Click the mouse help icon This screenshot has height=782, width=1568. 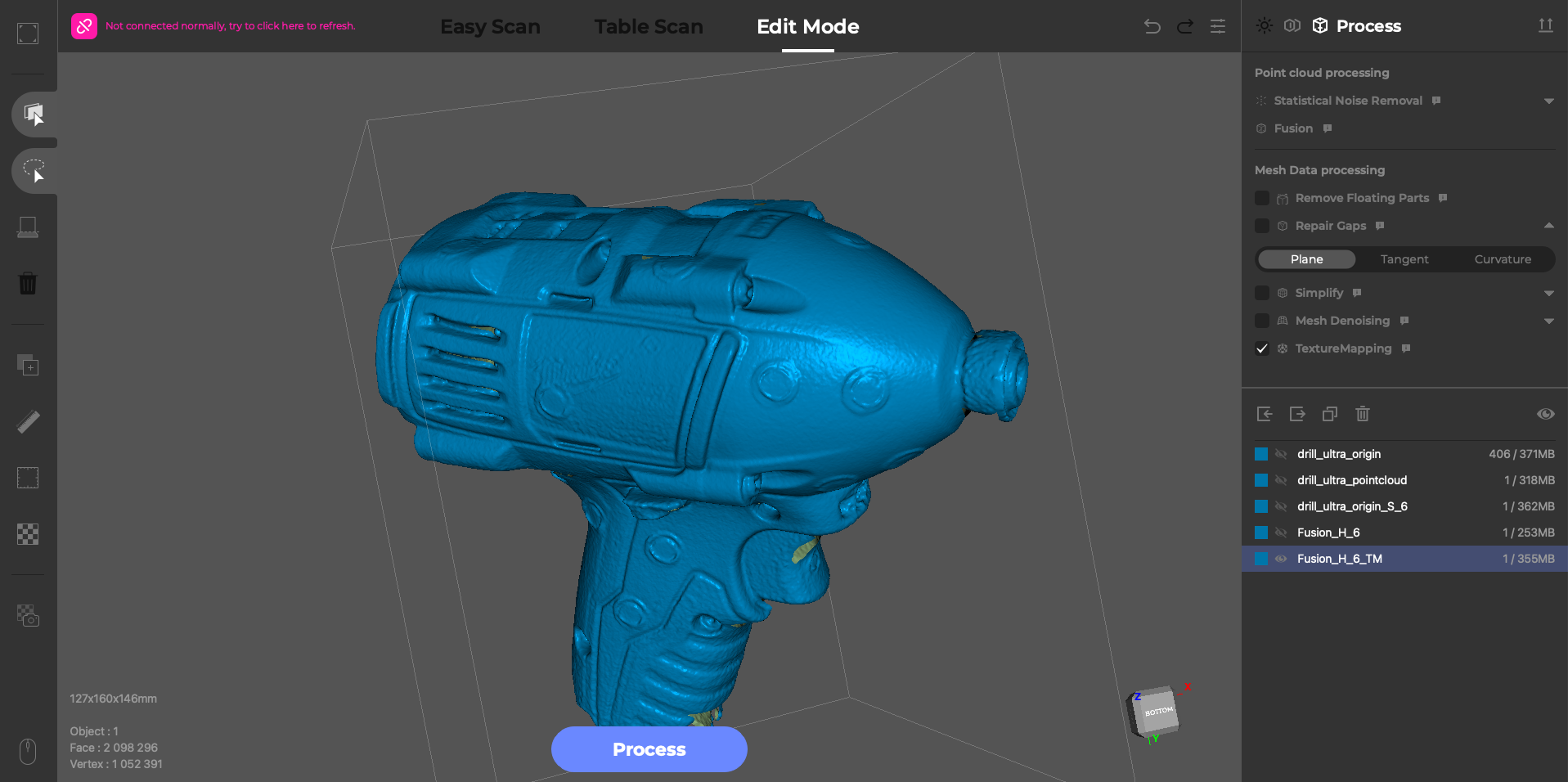pos(28,751)
